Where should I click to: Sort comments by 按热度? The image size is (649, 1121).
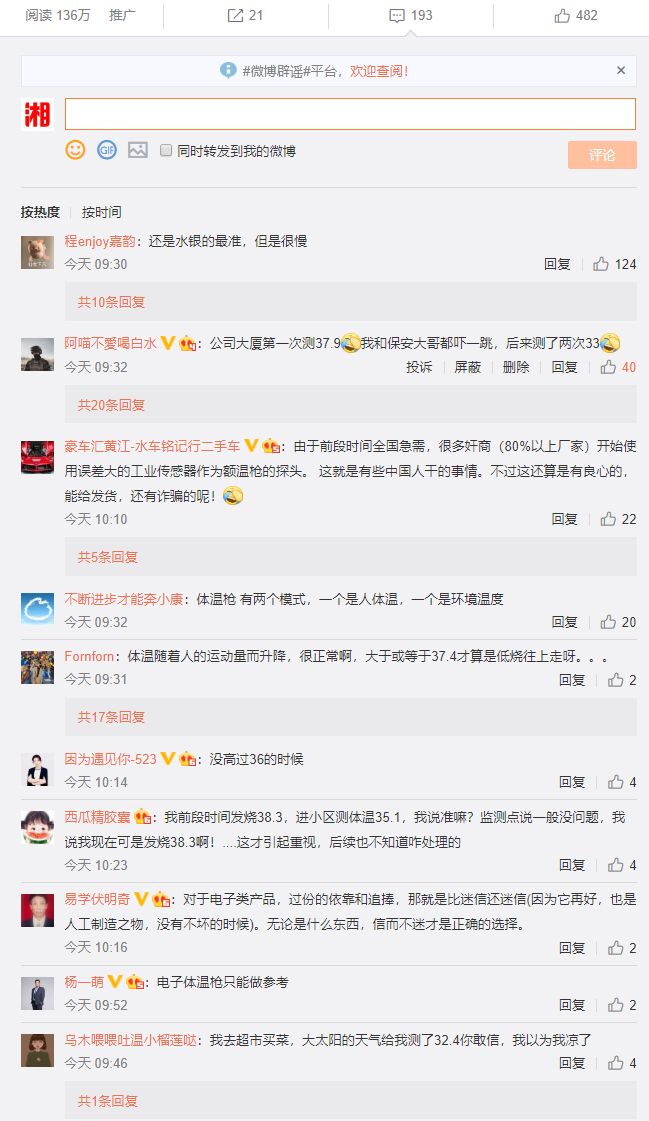click(40, 212)
